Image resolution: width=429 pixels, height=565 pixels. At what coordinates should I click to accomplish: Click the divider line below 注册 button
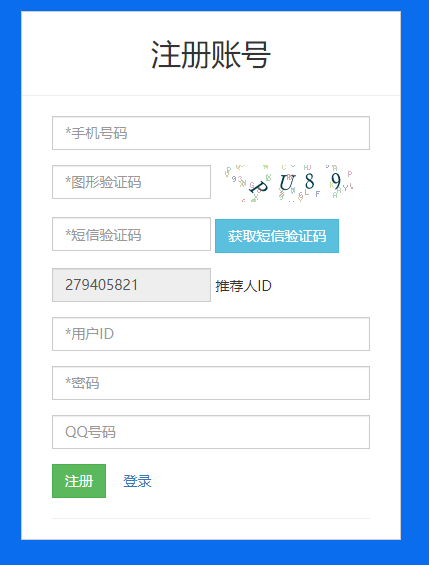click(211, 519)
